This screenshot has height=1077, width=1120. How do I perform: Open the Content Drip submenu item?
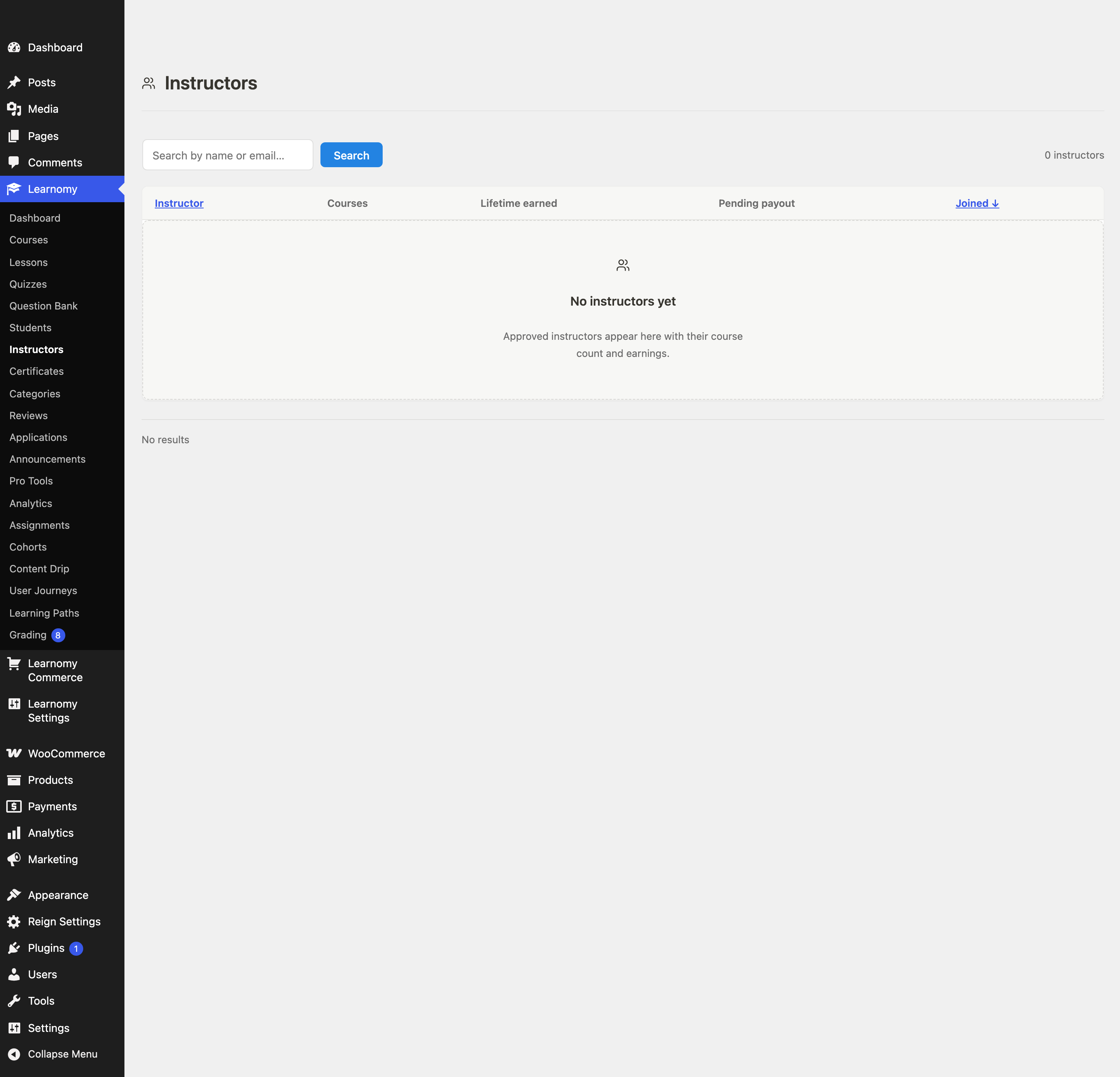[39, 569]
